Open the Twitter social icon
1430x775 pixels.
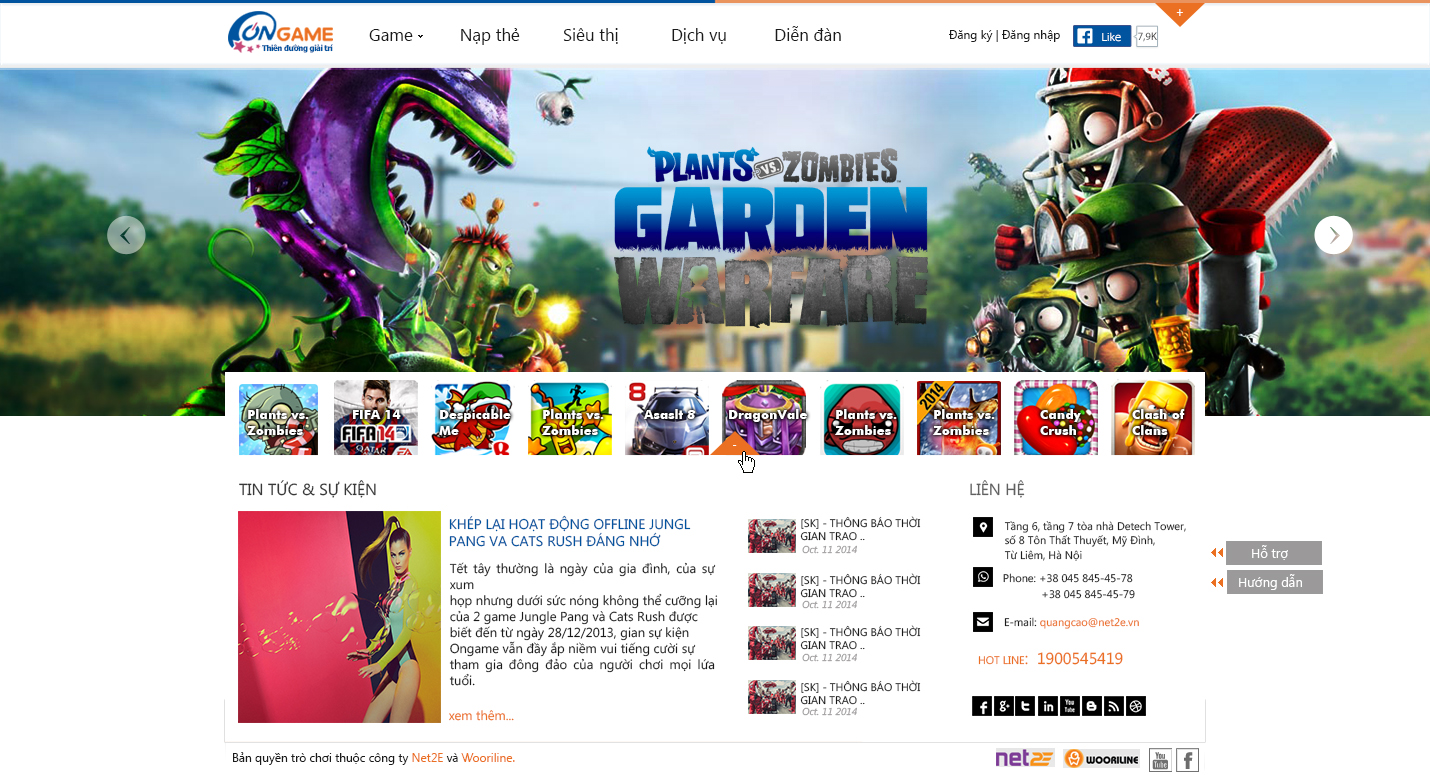[1025, 706]
